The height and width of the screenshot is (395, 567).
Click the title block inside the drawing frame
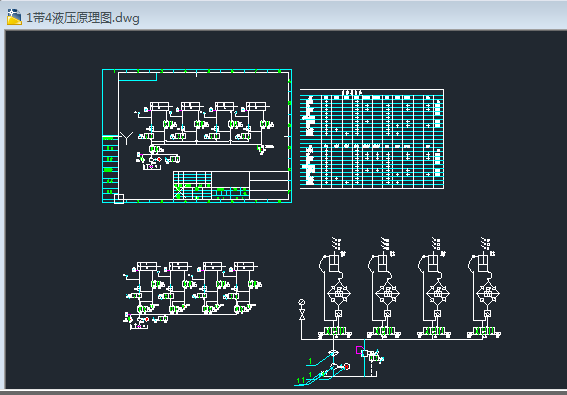pyautogui.click(x=231, y=185)
